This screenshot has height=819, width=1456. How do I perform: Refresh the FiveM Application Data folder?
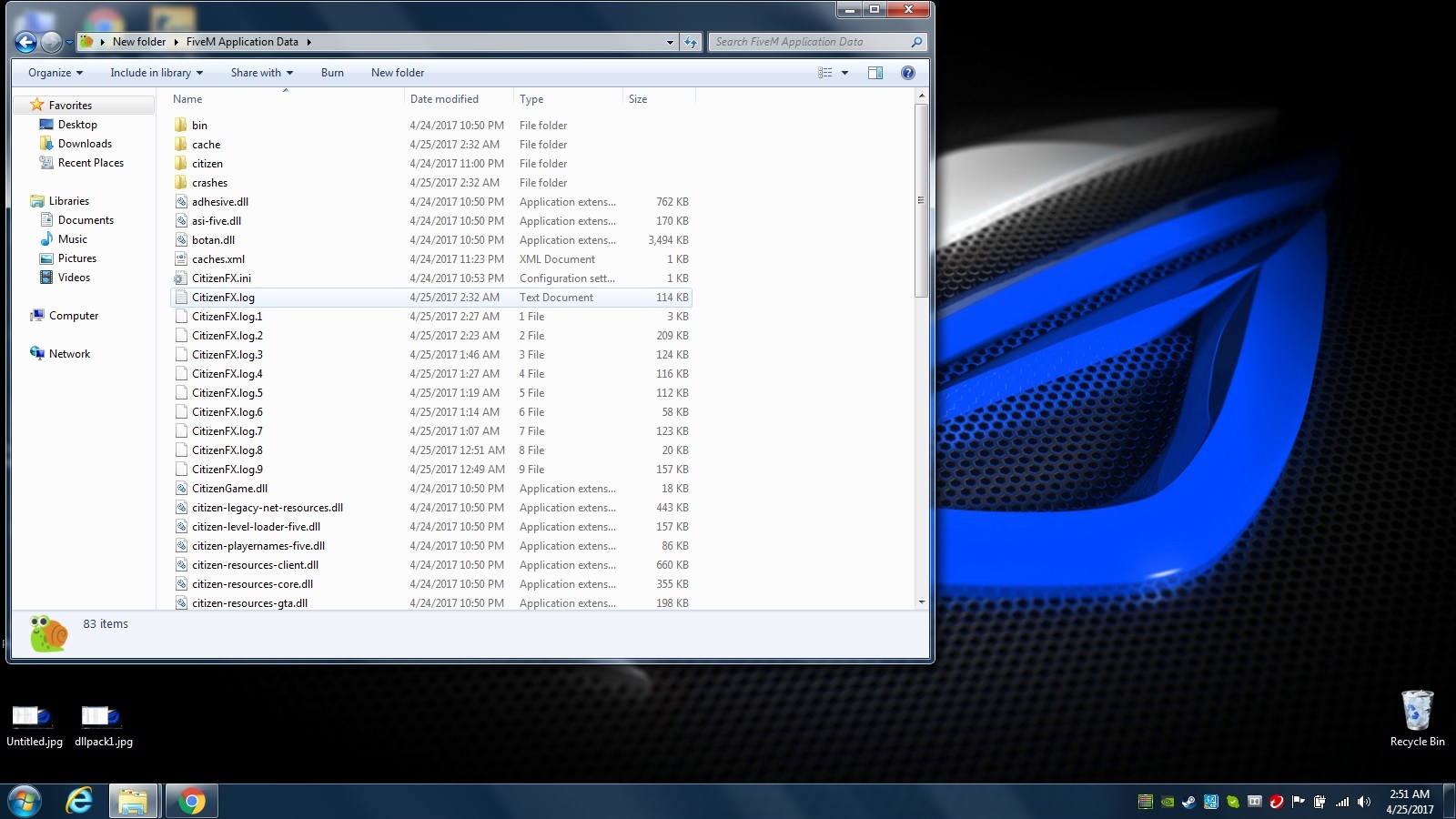click(x=692, y=42)
